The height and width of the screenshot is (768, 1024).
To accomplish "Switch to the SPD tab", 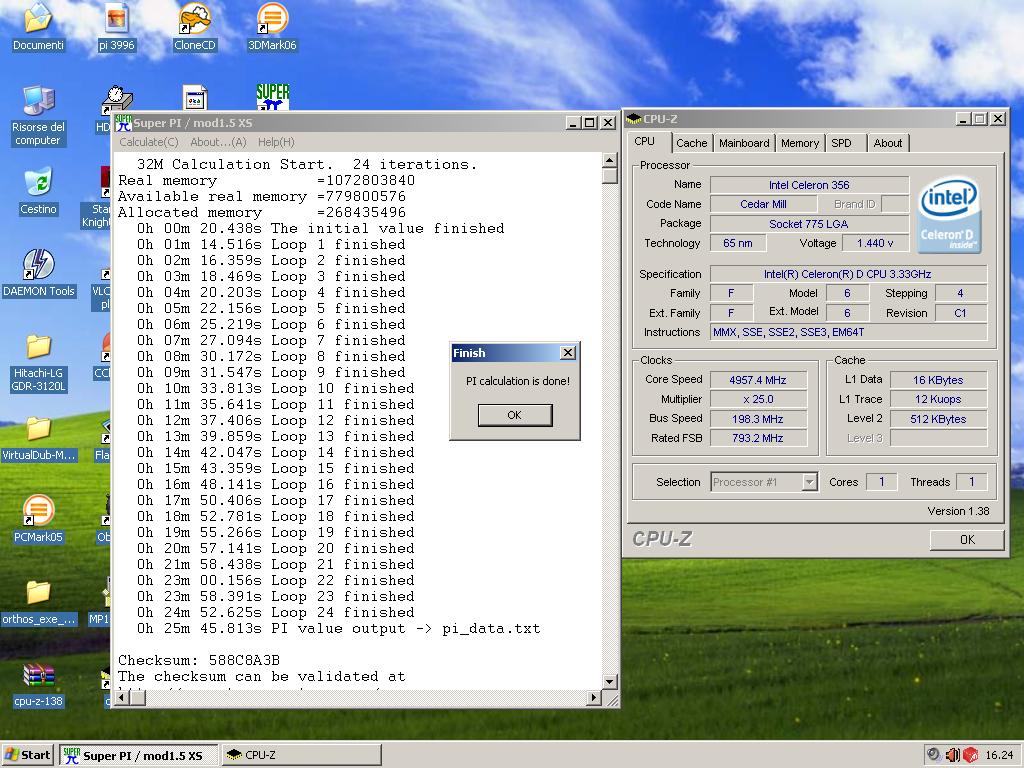I will [x=842, y=143].
